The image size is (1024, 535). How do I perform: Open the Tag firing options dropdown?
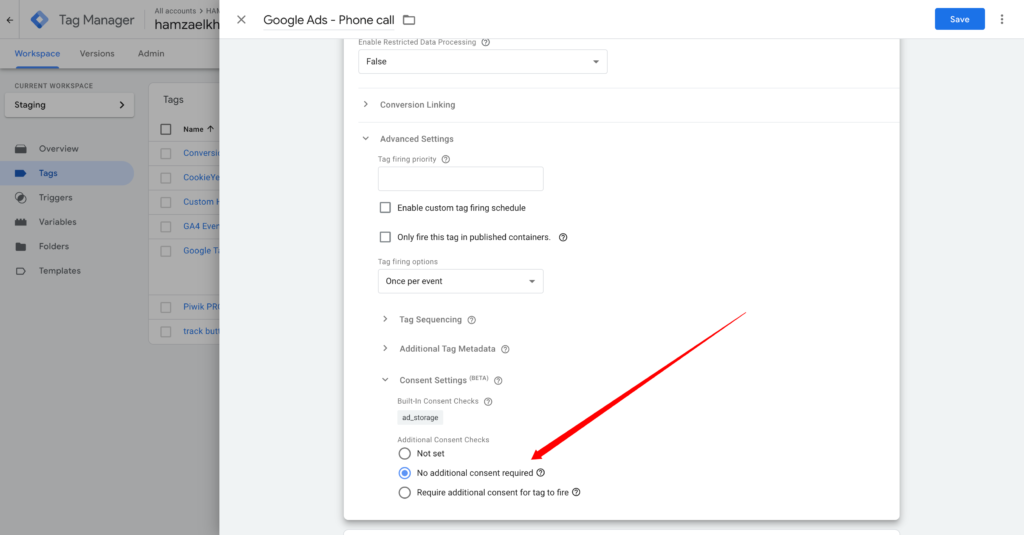(x=460, y=281)
